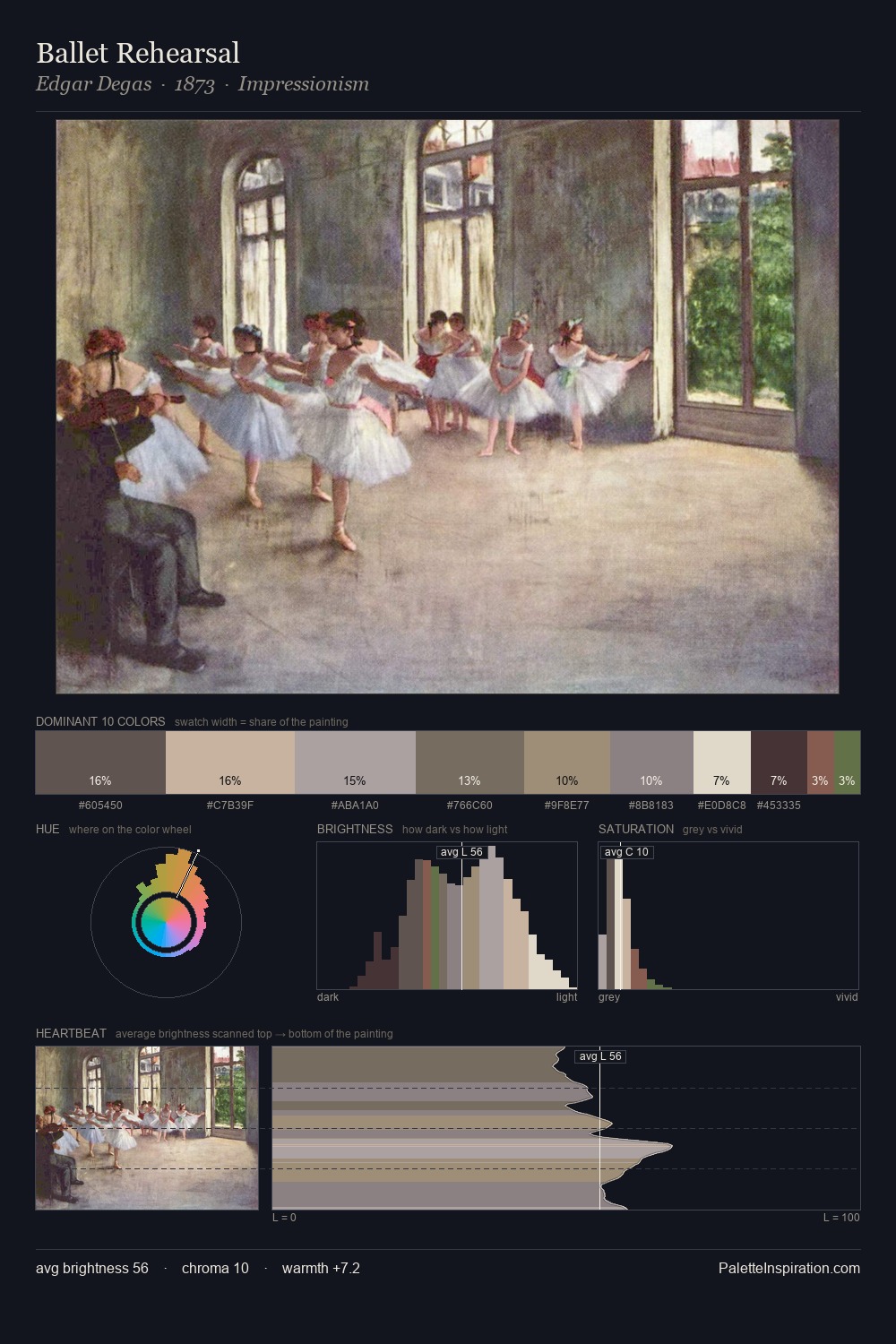896x1344 pixels.
Task: Click the #453335 hex code label
Action: pos(779,806)
